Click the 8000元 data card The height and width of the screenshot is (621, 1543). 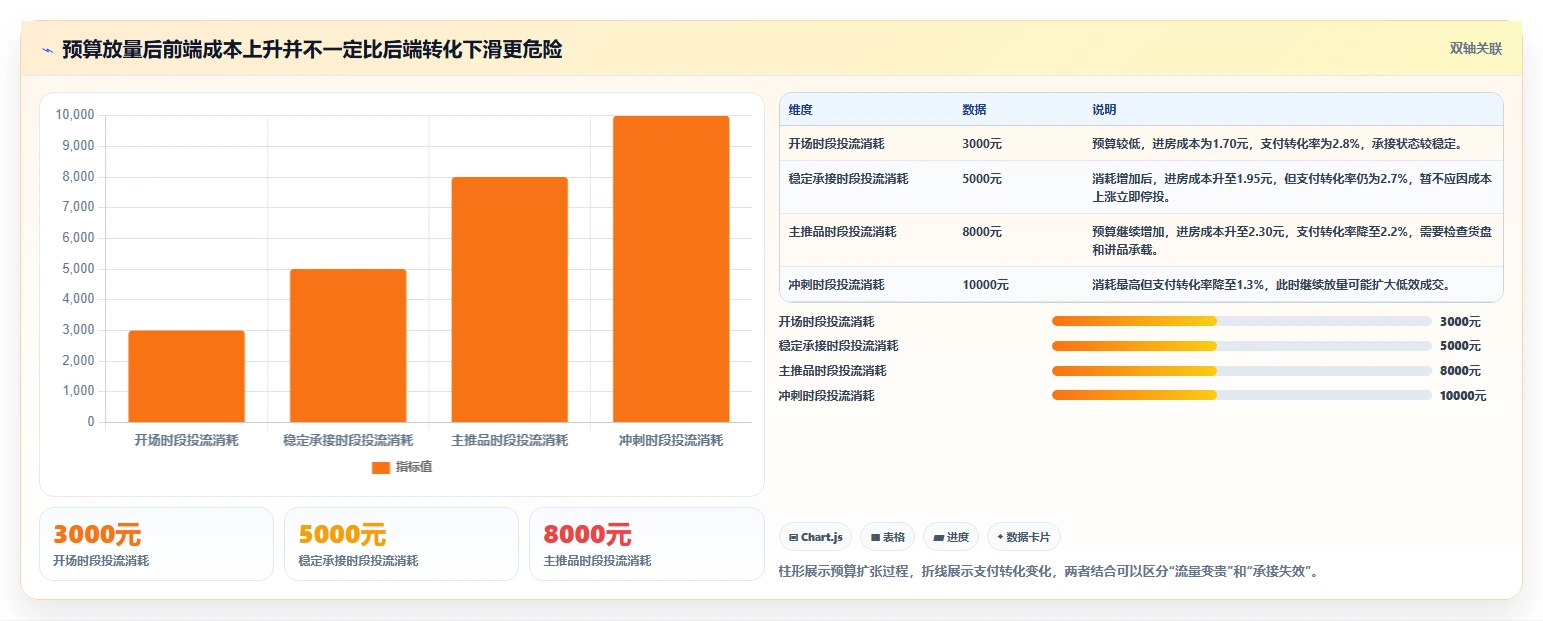click(x=646, y=544)
